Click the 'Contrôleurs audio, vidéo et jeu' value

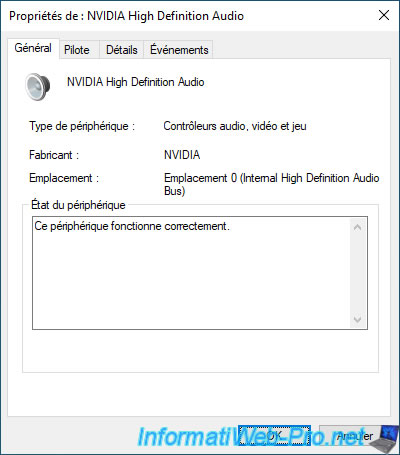[x=235, y=126]
